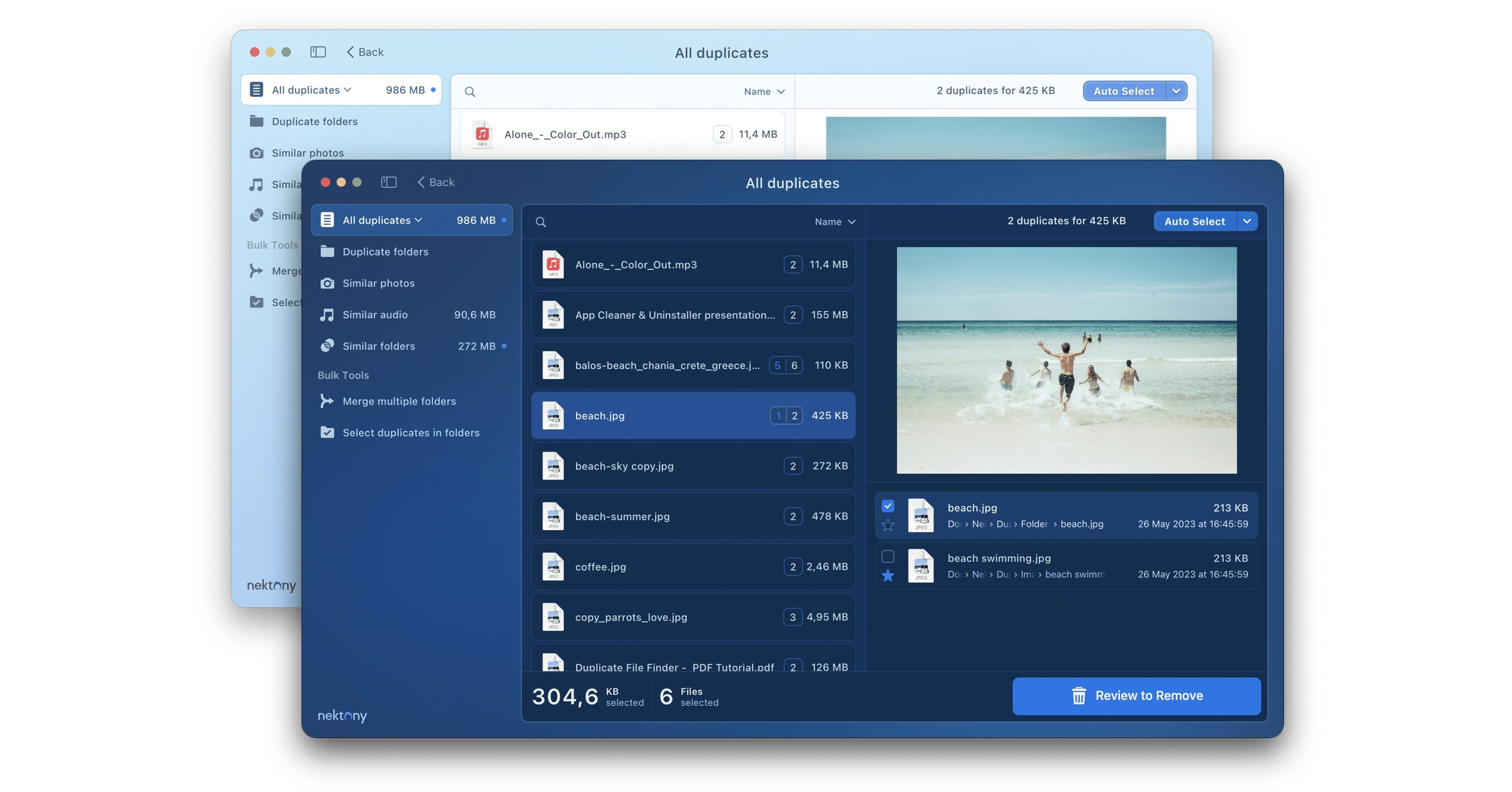Select the beach.jpg row in file list
The height and width of the screenshot is (792, 1512).
pos(693,416)
